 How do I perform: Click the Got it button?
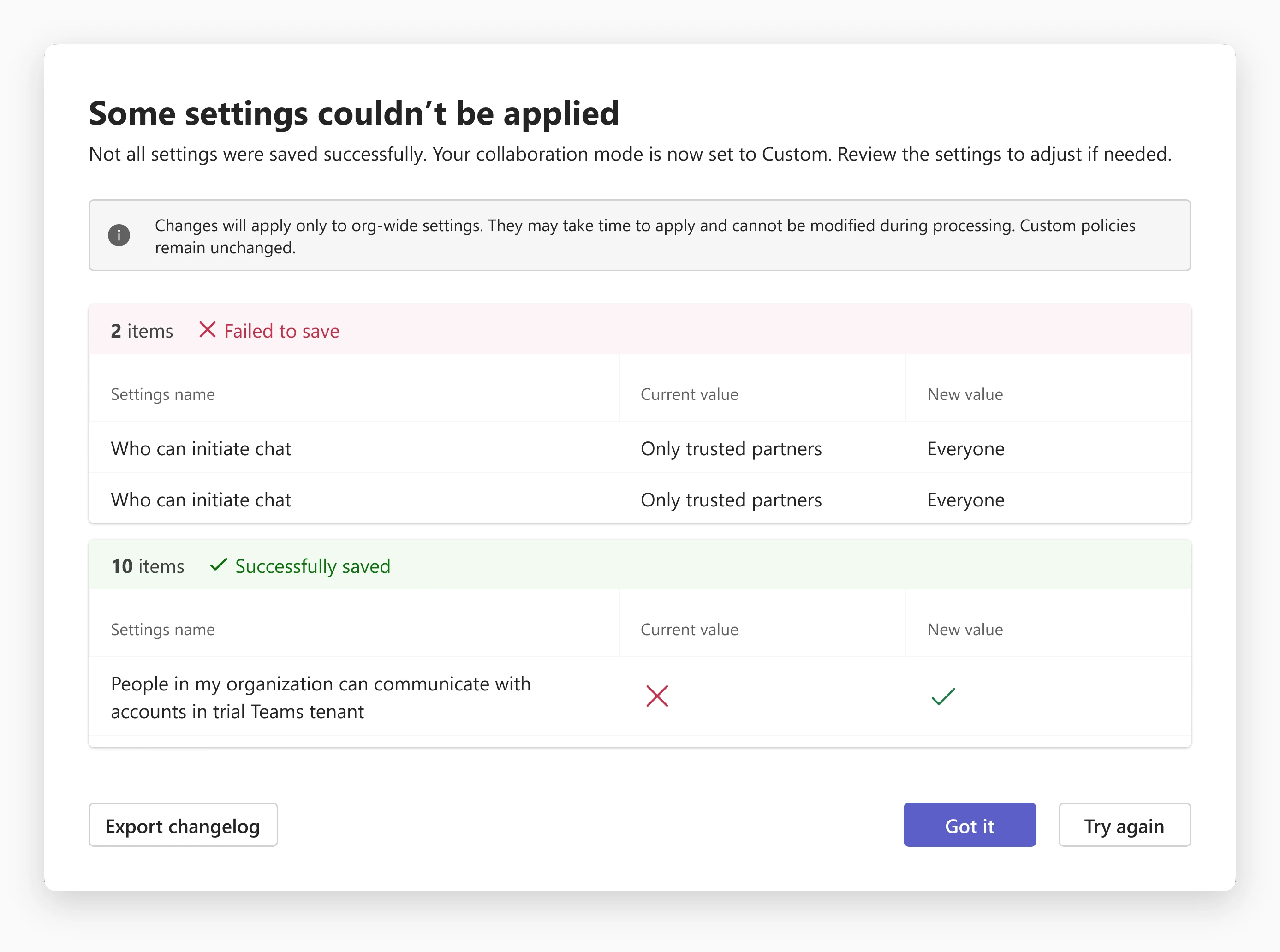pos(970,825)
